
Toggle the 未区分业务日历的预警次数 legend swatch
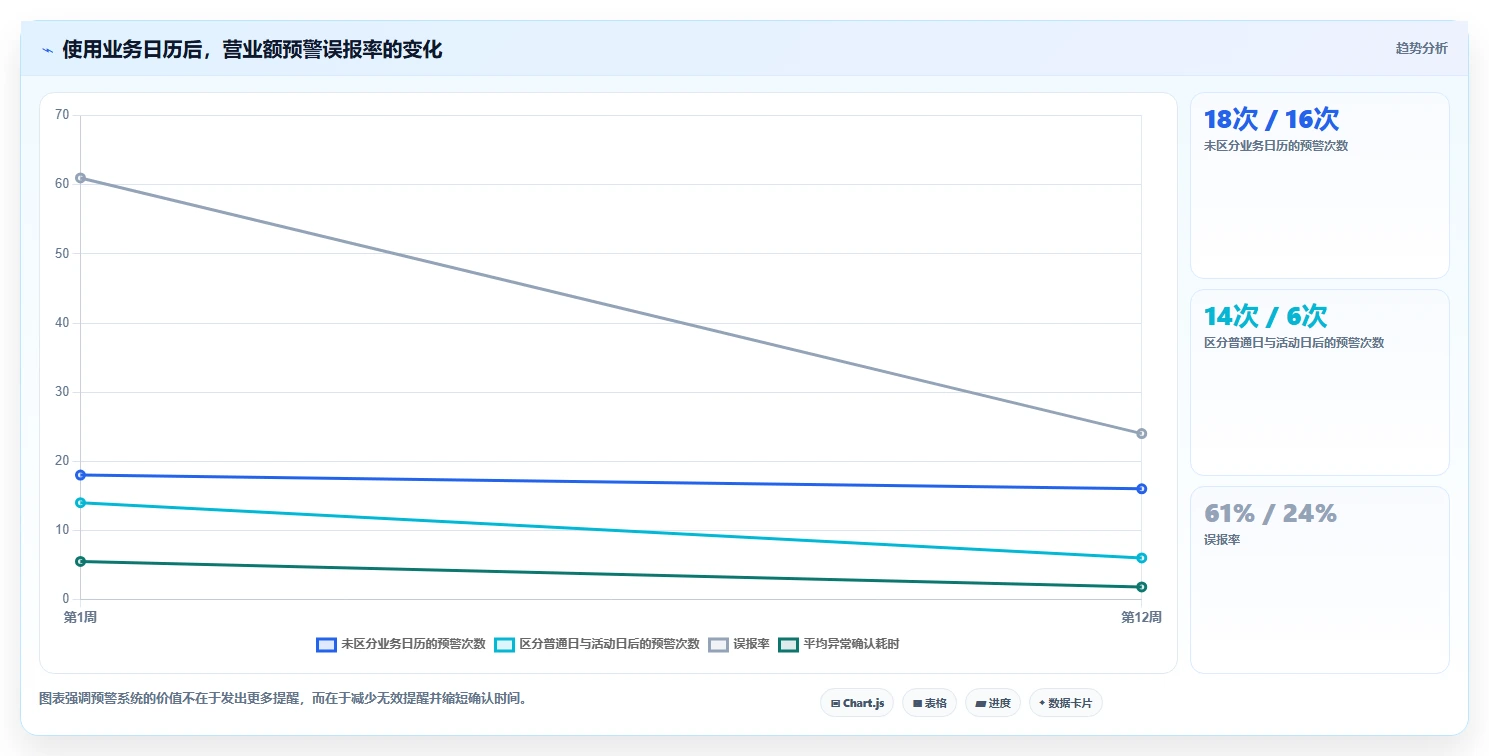coord(326,644)
